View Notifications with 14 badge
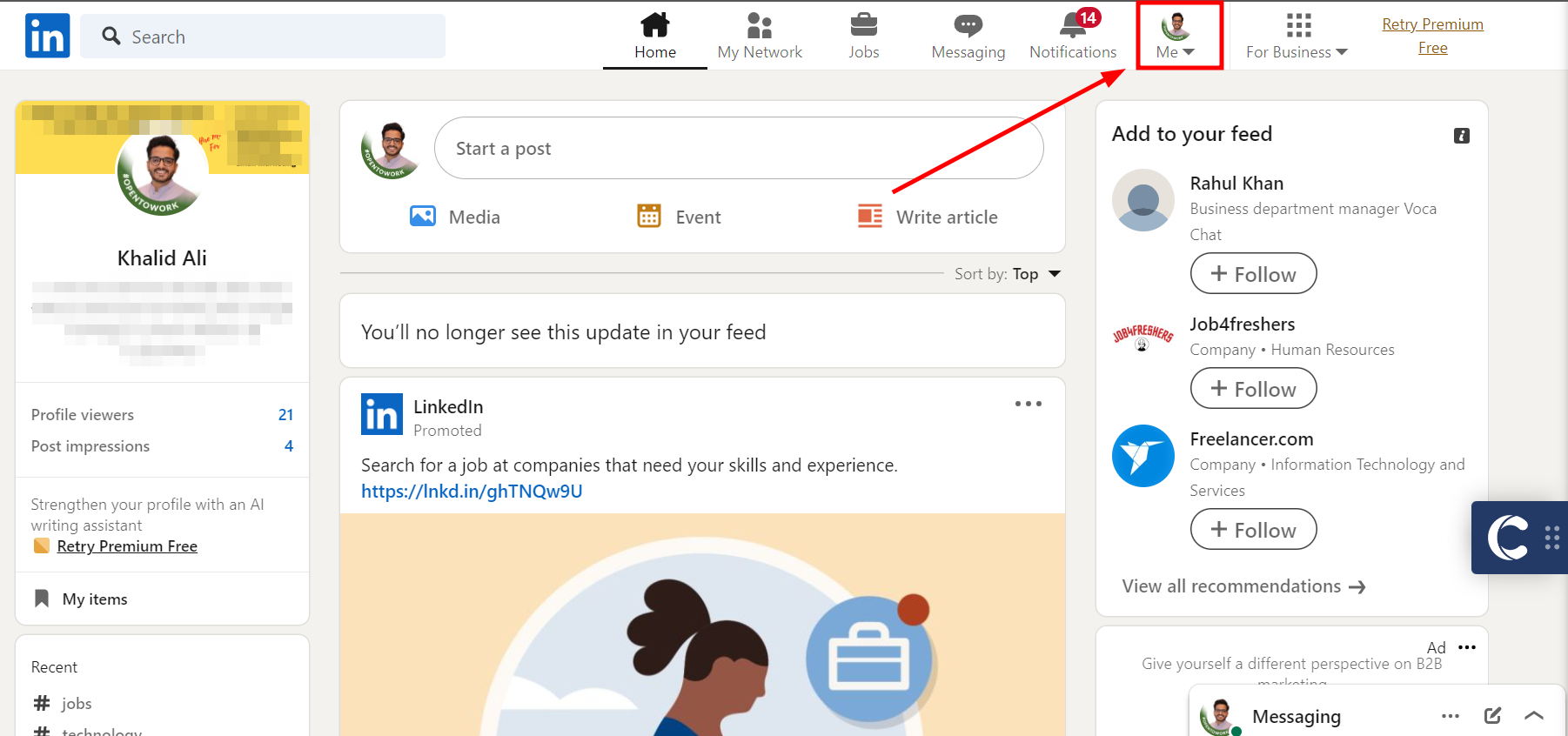Screen dimensions: 1568x736 click(1073, 36)
